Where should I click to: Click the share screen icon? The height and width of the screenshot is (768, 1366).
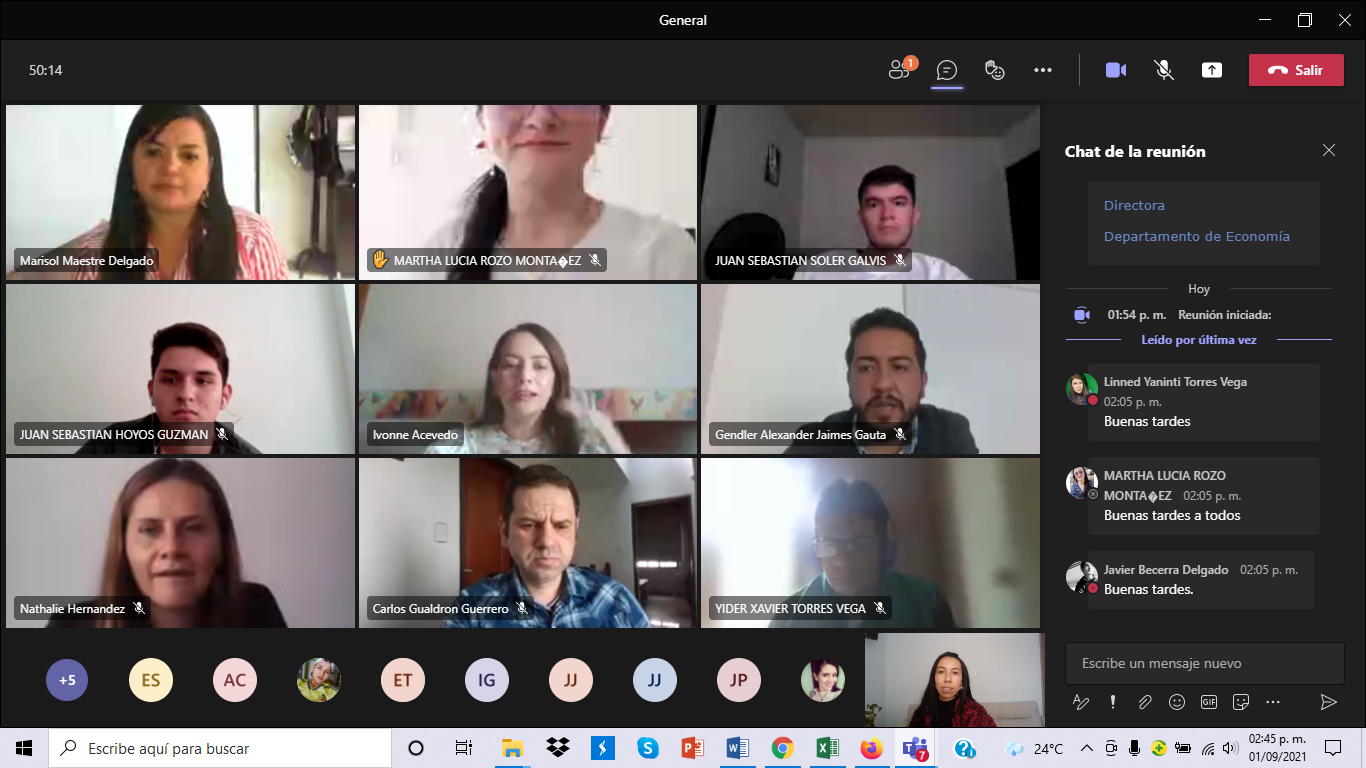pyautogui.click(x=1212, y=70)
